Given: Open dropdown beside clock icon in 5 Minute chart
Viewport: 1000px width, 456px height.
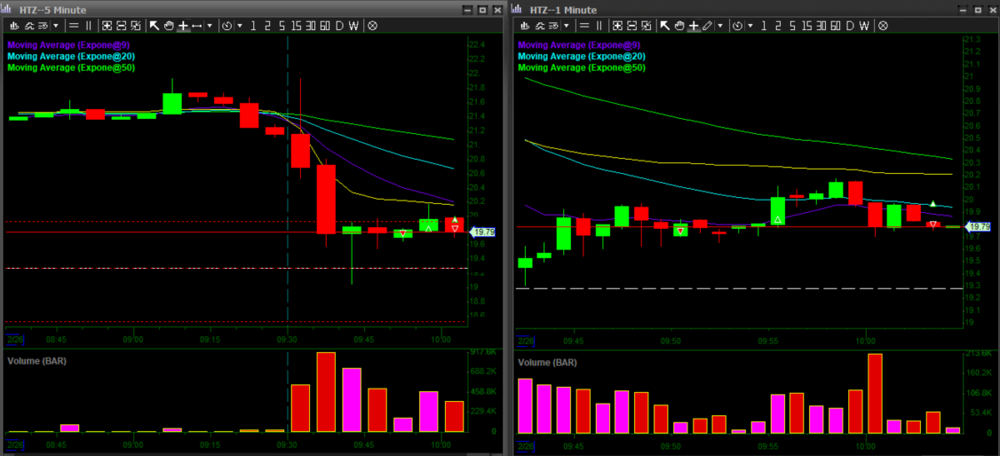Looking at the screenshot, I should click(x=238, y=24).
